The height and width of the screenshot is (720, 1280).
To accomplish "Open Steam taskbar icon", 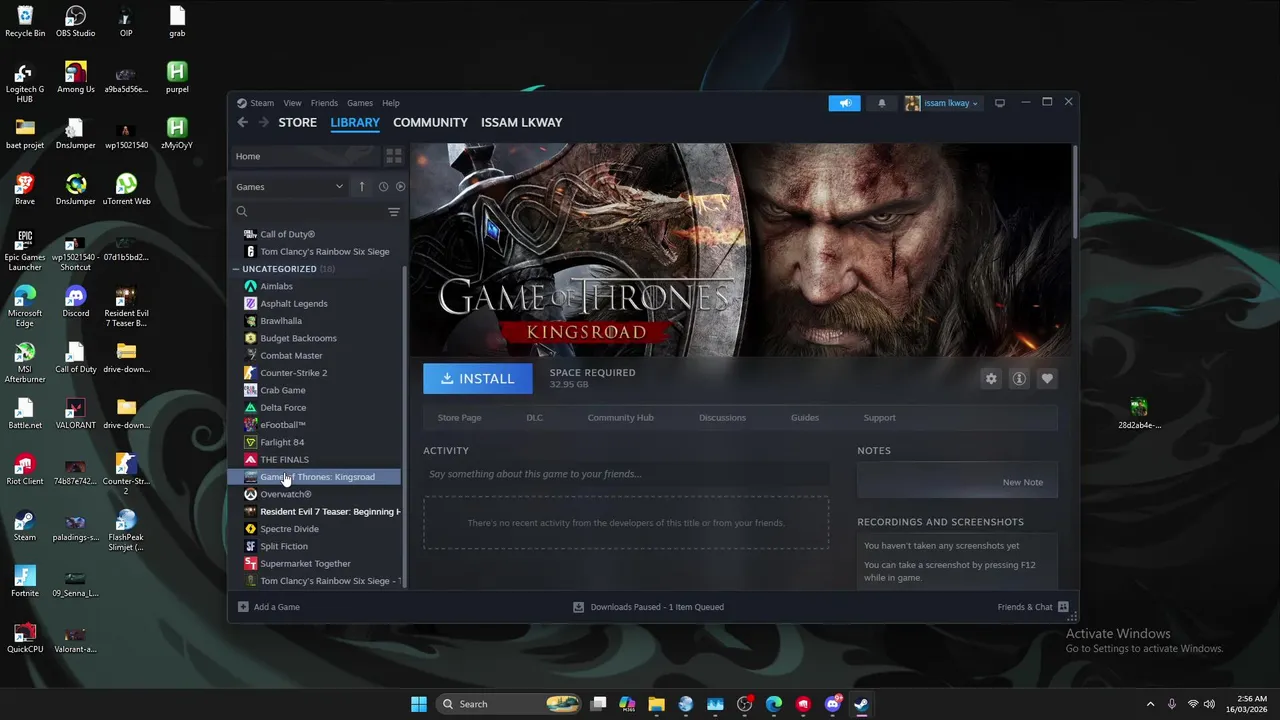I will (861, 704).
